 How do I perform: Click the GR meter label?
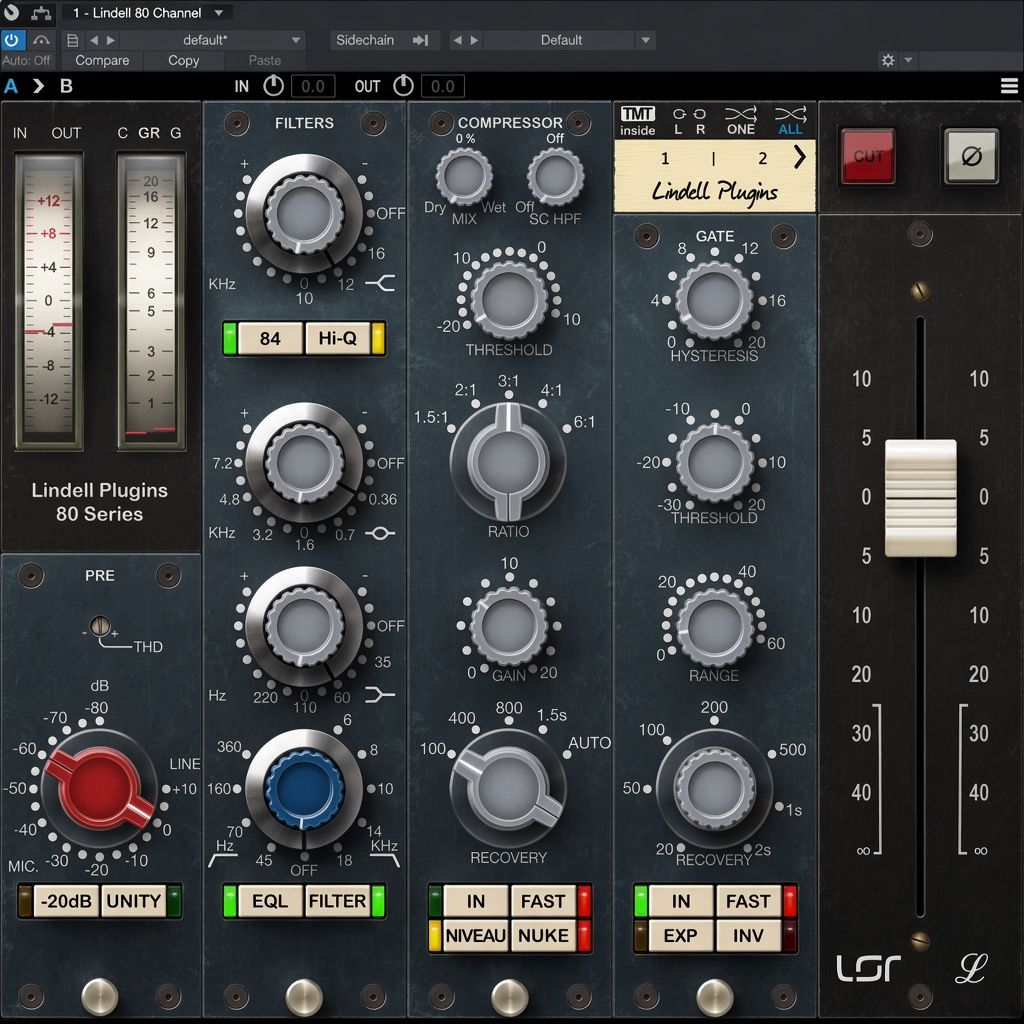(149, 133)
